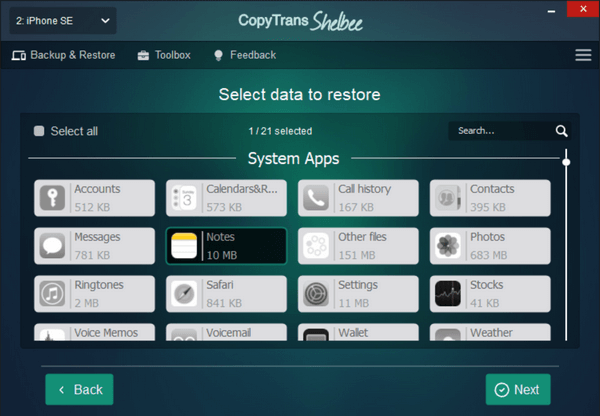Open the Backup & Restore tab
600x416 pixels.
tap(64, 55)
